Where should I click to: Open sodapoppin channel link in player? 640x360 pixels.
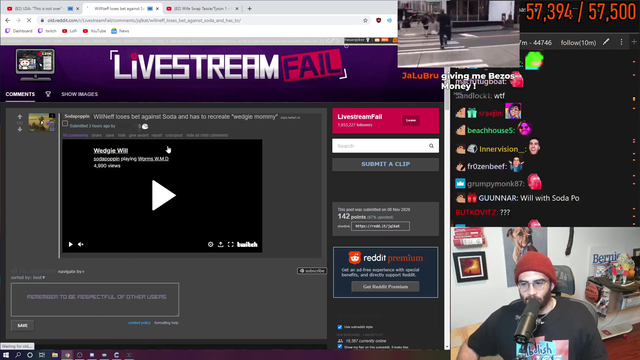coord(107,159)
